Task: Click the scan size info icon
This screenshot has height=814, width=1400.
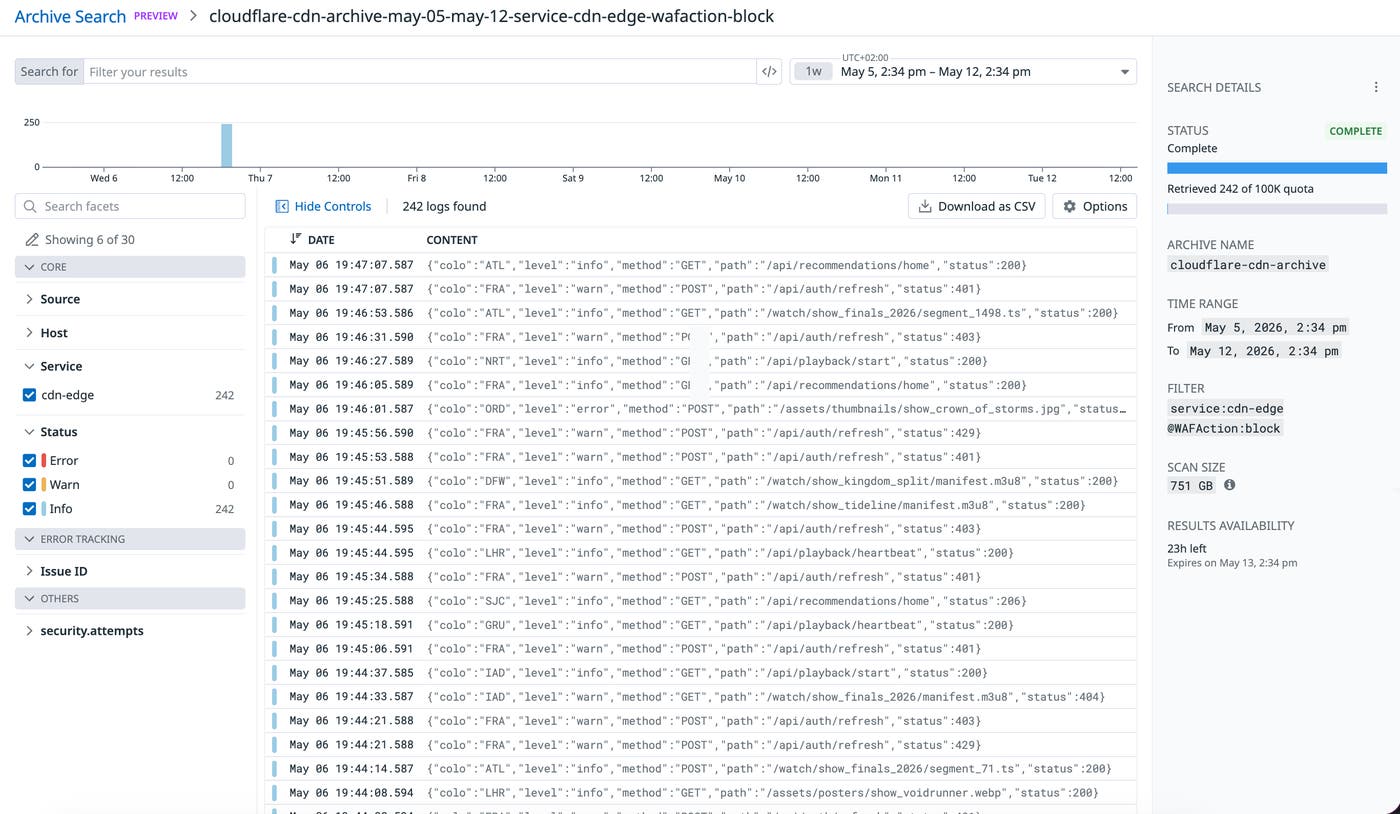Action: (1229, 485)
